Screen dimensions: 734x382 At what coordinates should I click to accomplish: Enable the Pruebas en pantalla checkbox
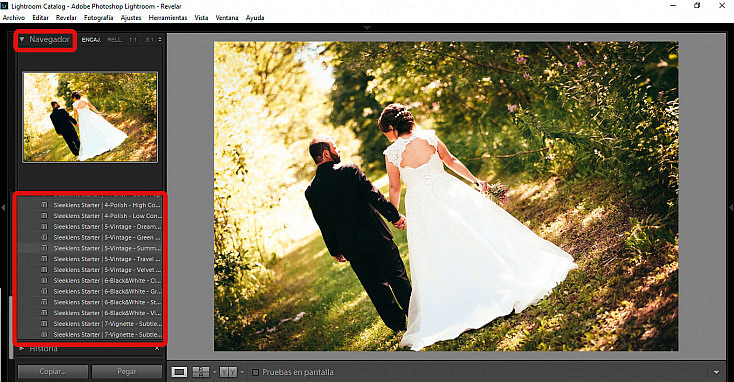tap(255, 373)
